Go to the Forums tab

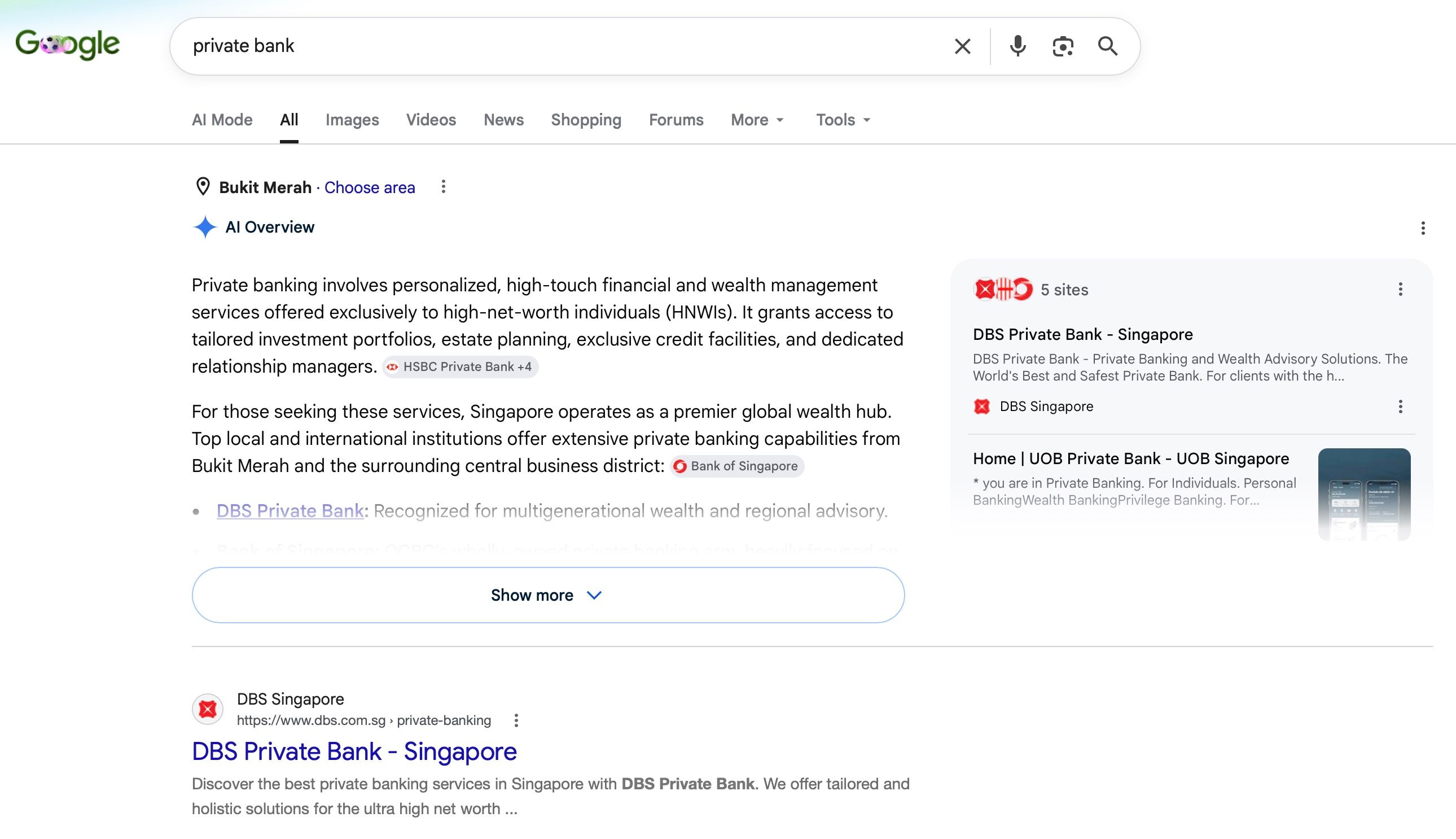(x=676, y=120)
